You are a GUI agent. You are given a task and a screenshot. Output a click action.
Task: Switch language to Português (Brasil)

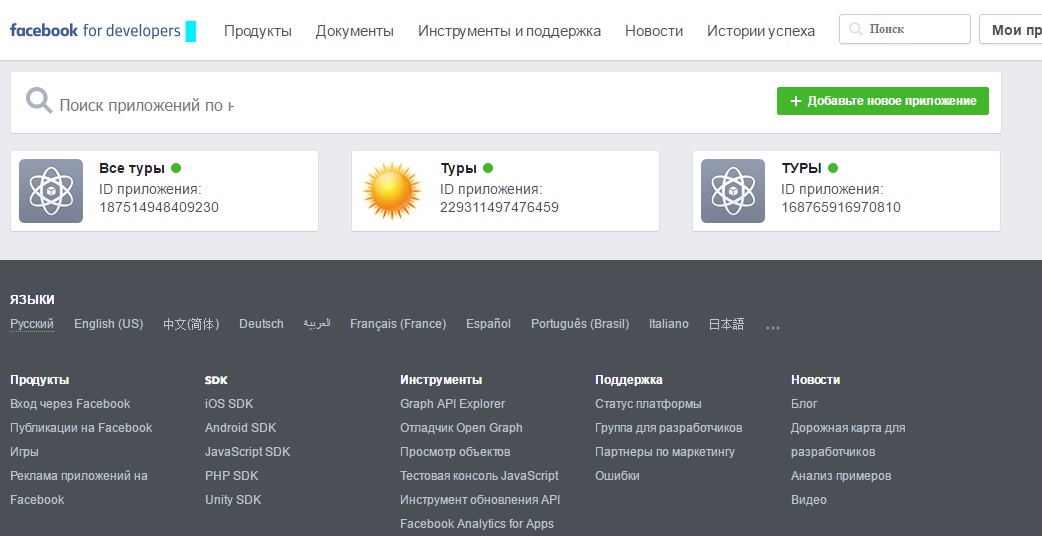(x=580, y=324)
